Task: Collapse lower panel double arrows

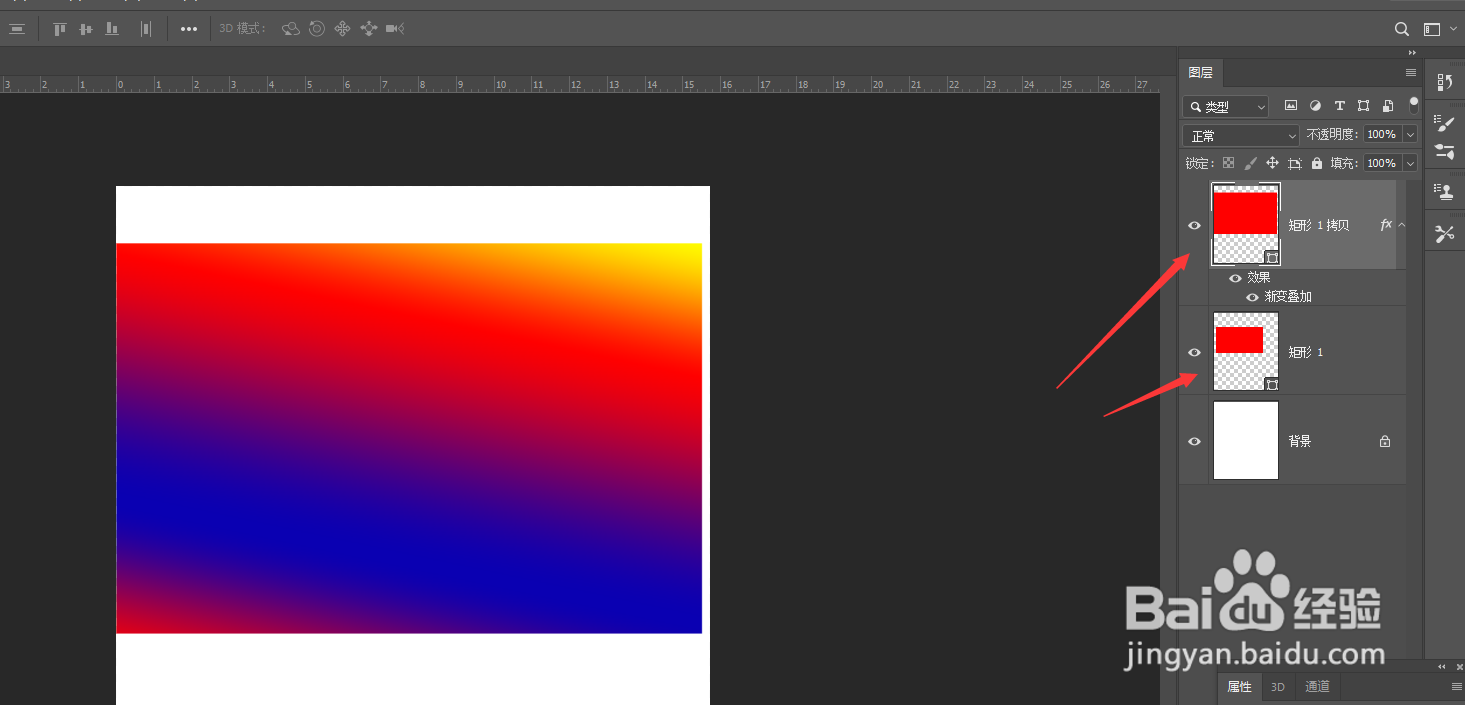Action: coord(1441,666)
